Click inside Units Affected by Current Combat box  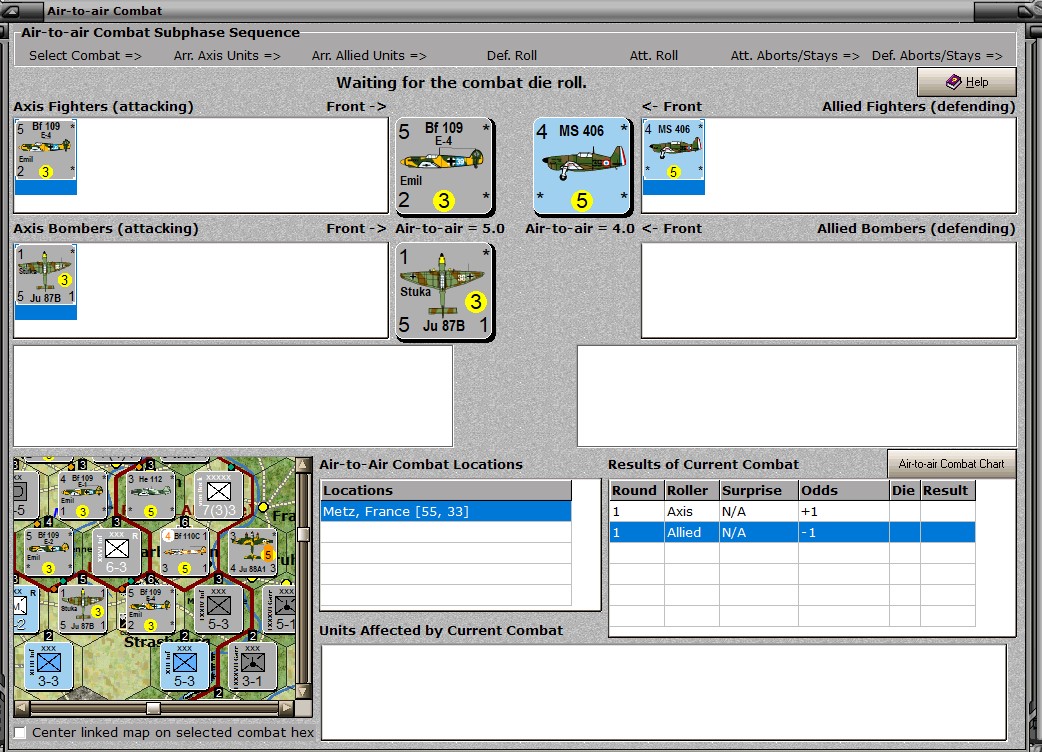(x=664, y=692)
